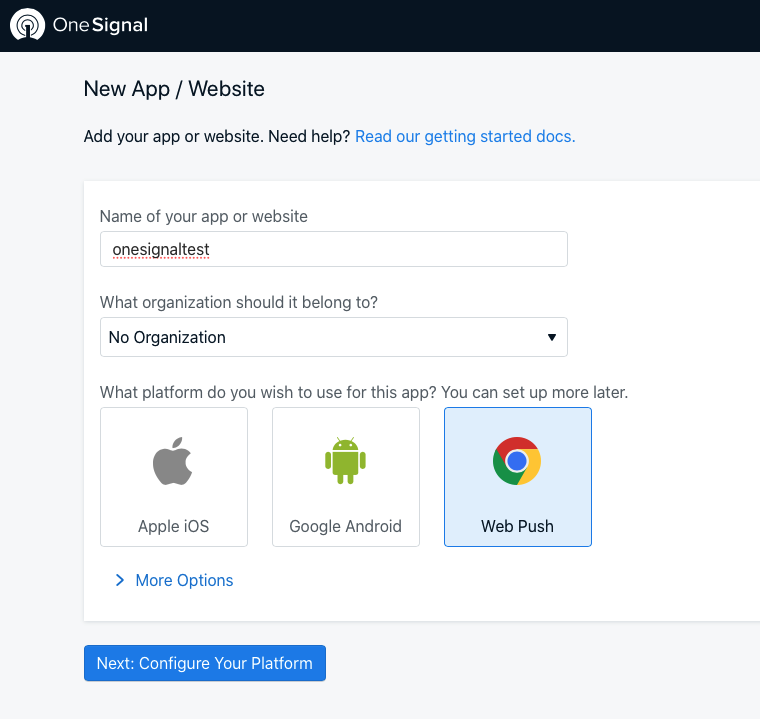Viewport: 760px width, 719px height.
Task: Click the Chrome logo icon
Action: [x=517, y=461]
